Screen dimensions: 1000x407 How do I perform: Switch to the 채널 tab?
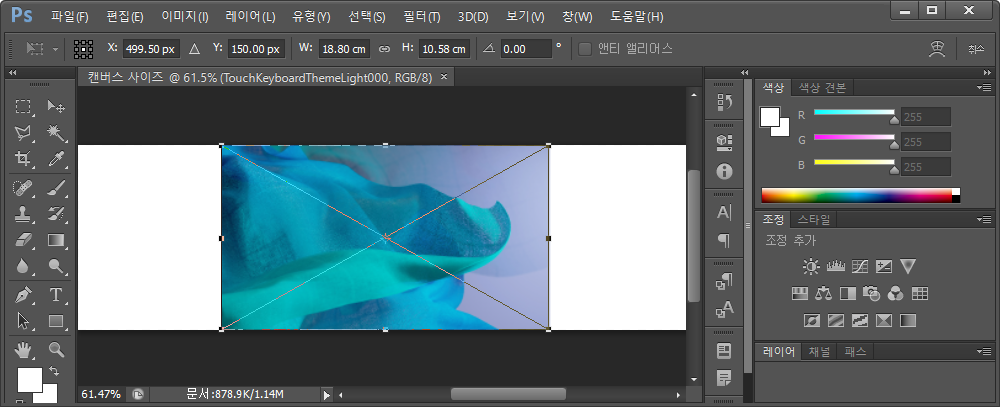point(820,352)
